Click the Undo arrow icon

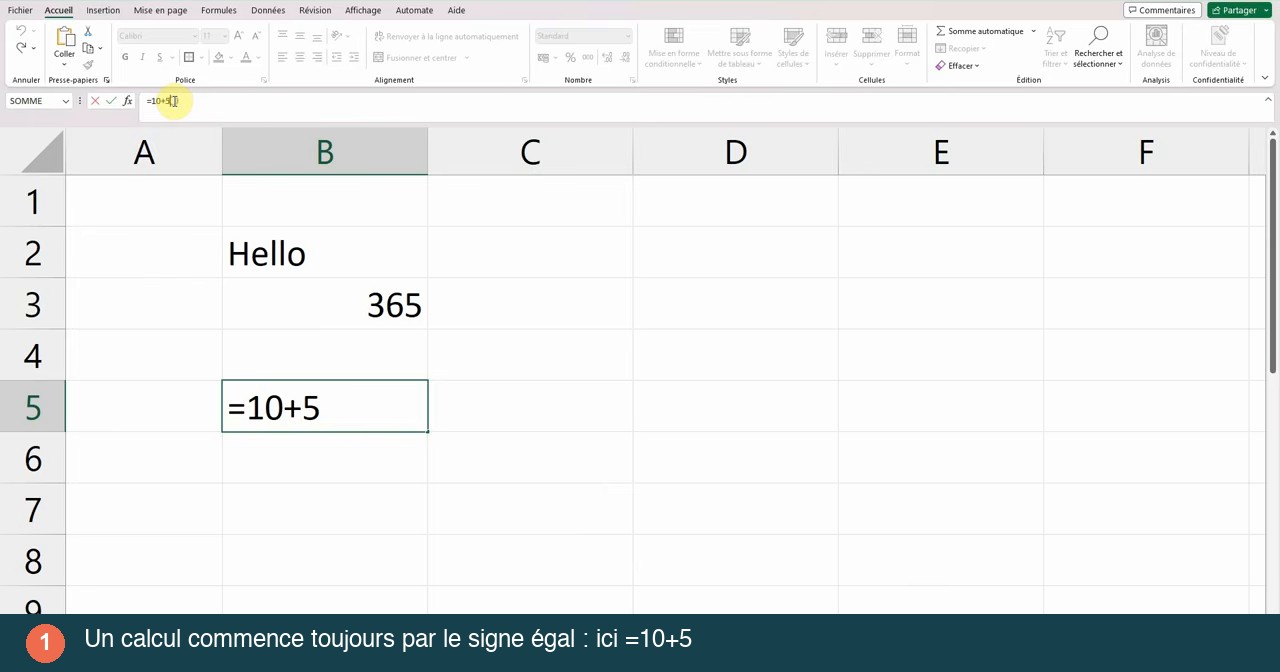(21, 31)
